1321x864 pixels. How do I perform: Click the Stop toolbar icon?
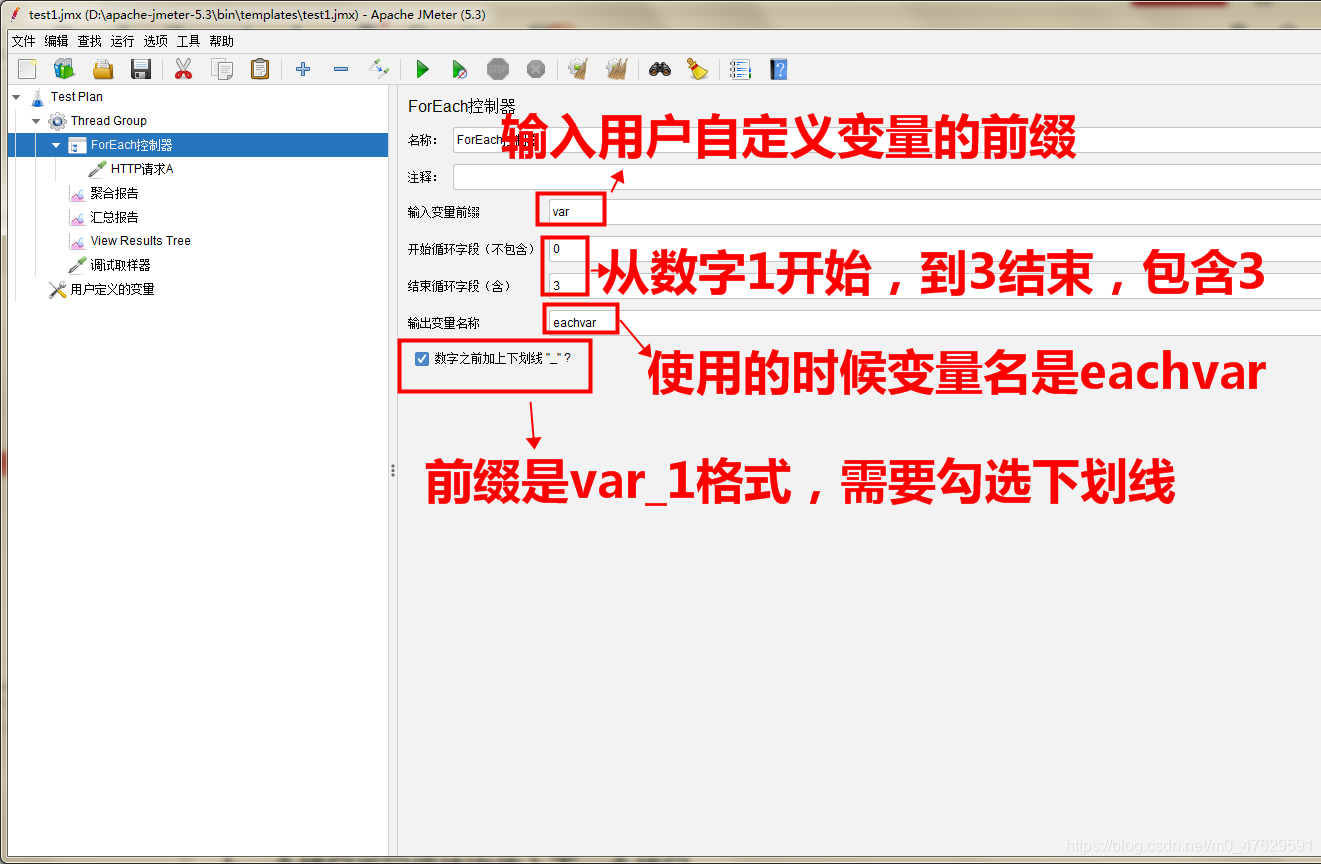tap(498, 69)
